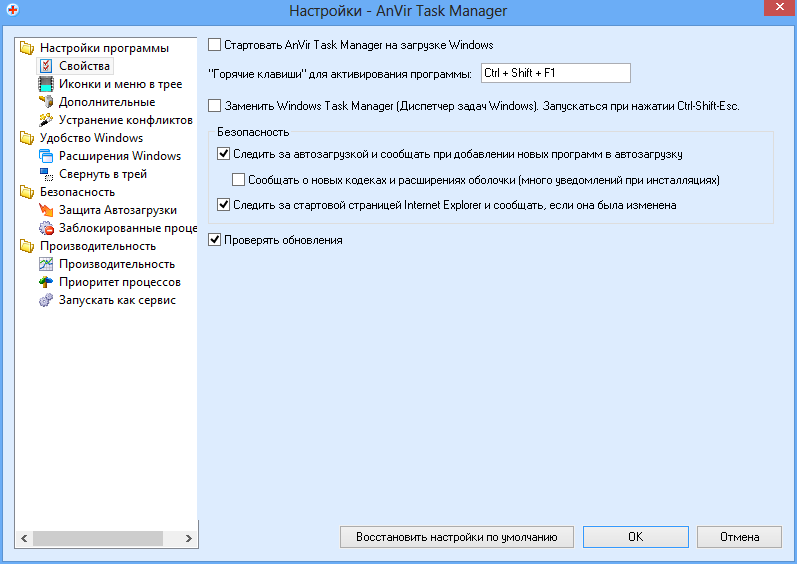
Task: Open Свернуть в трей settings page
Action: pos(103,174)
